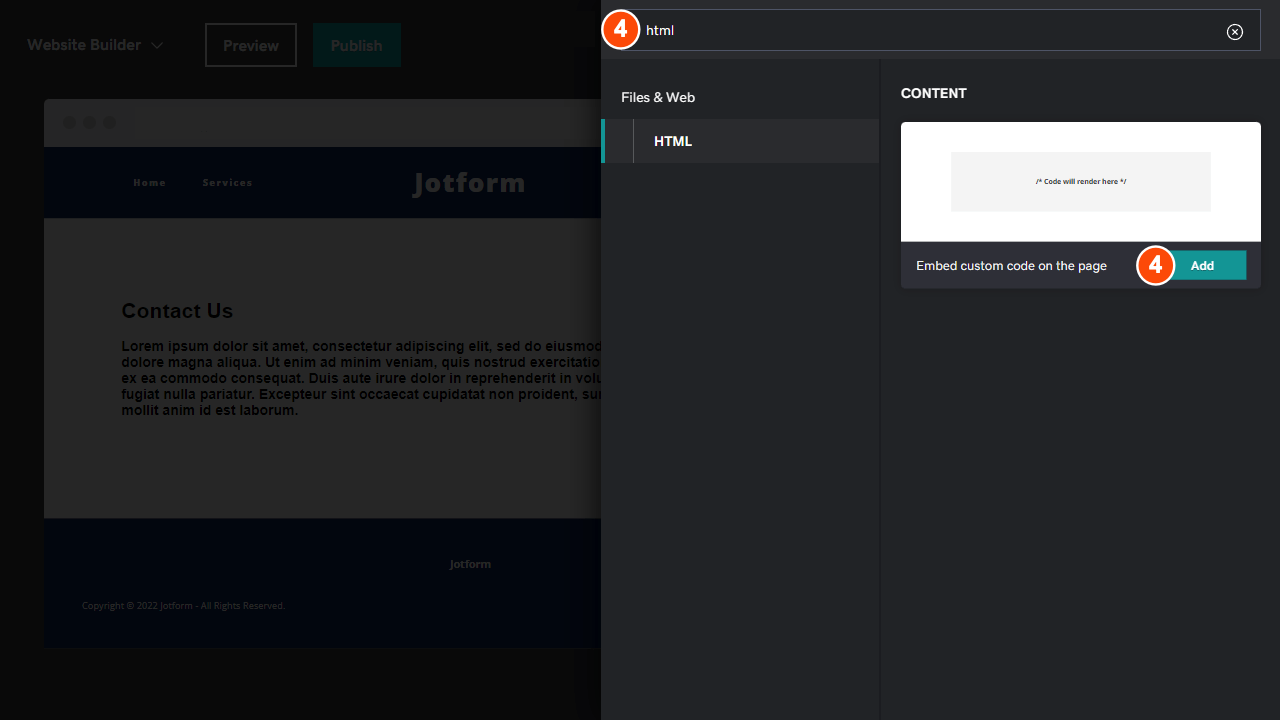Open the Home nav link in preview
The image size is (1280, 720).
150,183
